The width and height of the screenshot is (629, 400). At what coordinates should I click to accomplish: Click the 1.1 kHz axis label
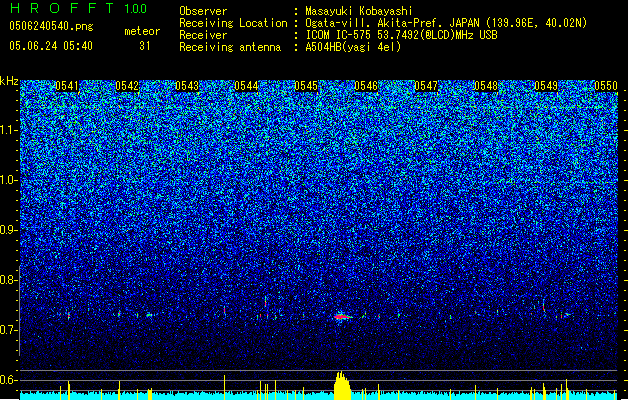(x=9, y=130)
